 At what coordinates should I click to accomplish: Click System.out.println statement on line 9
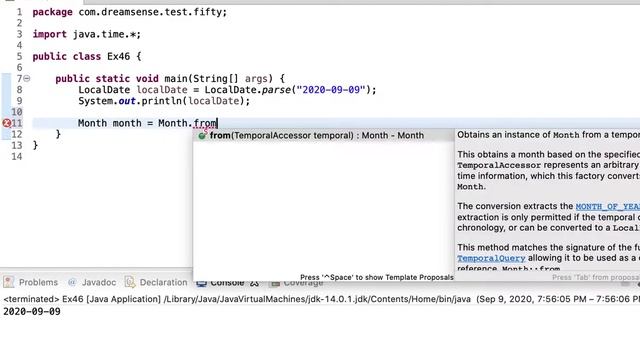(164, 101)
